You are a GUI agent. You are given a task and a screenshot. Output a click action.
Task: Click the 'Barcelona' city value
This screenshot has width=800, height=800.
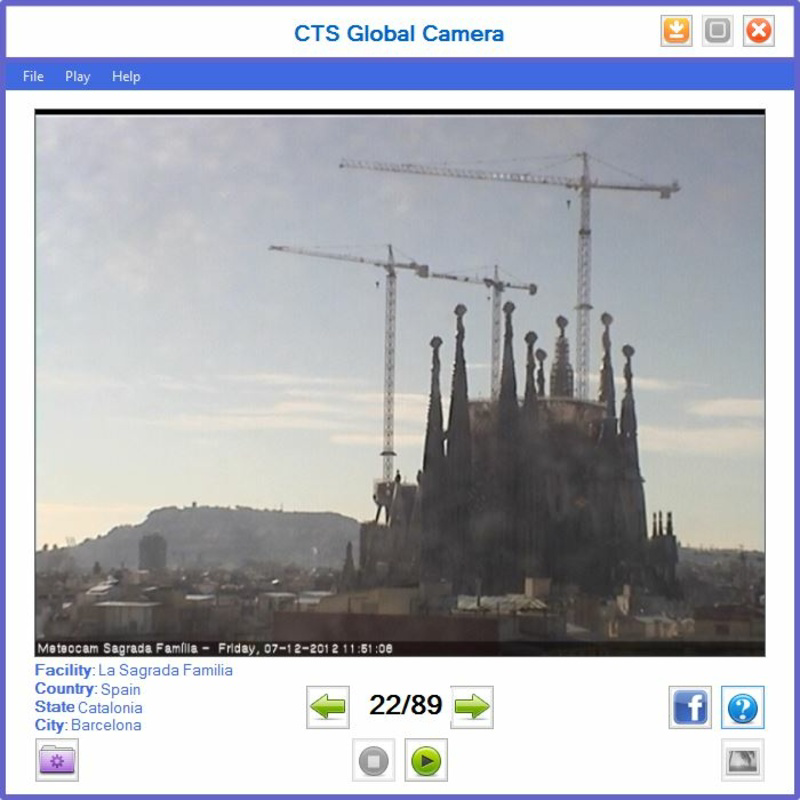[x=106, y=725]
